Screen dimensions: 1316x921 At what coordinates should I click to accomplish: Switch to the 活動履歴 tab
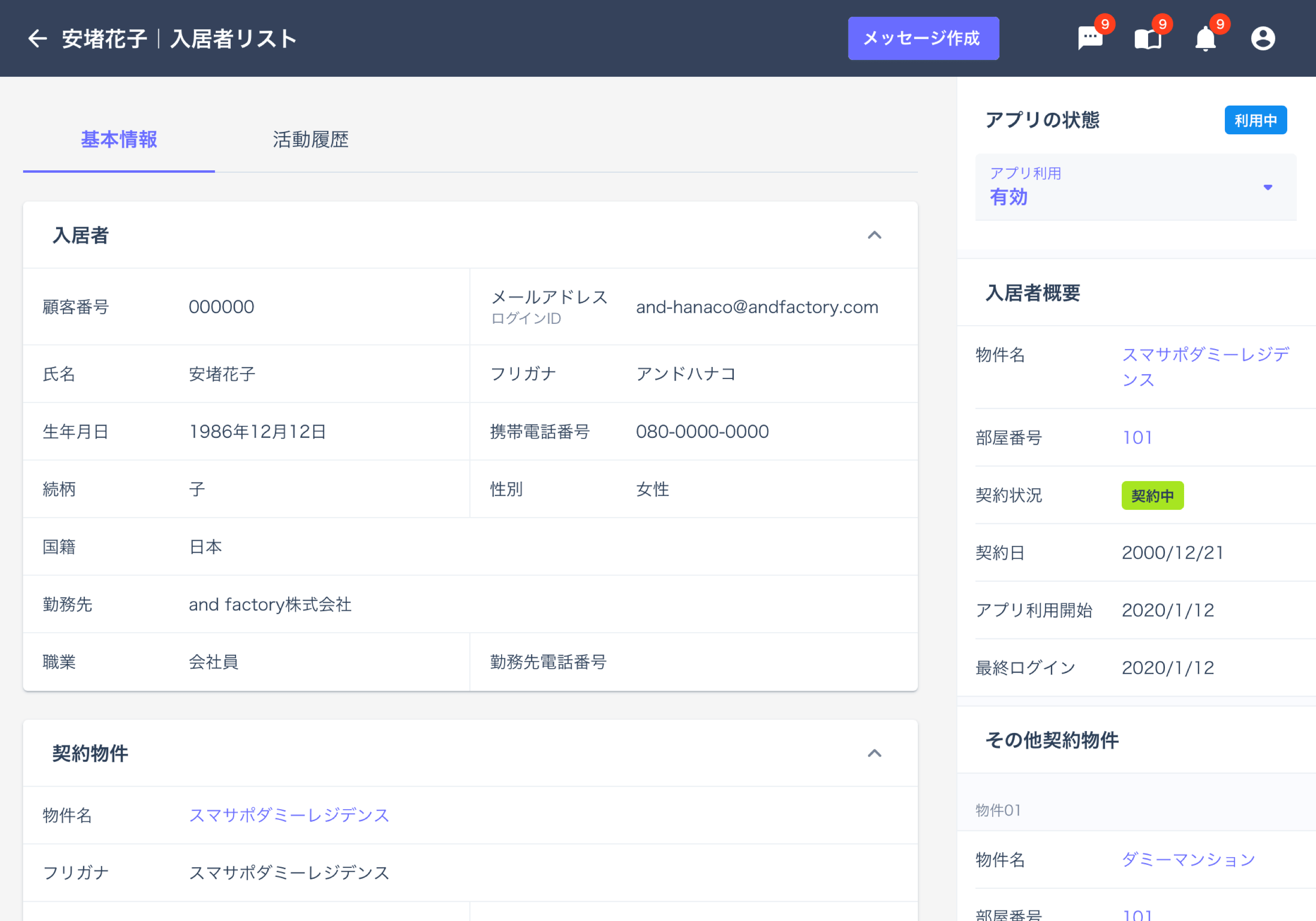(310, 139)
